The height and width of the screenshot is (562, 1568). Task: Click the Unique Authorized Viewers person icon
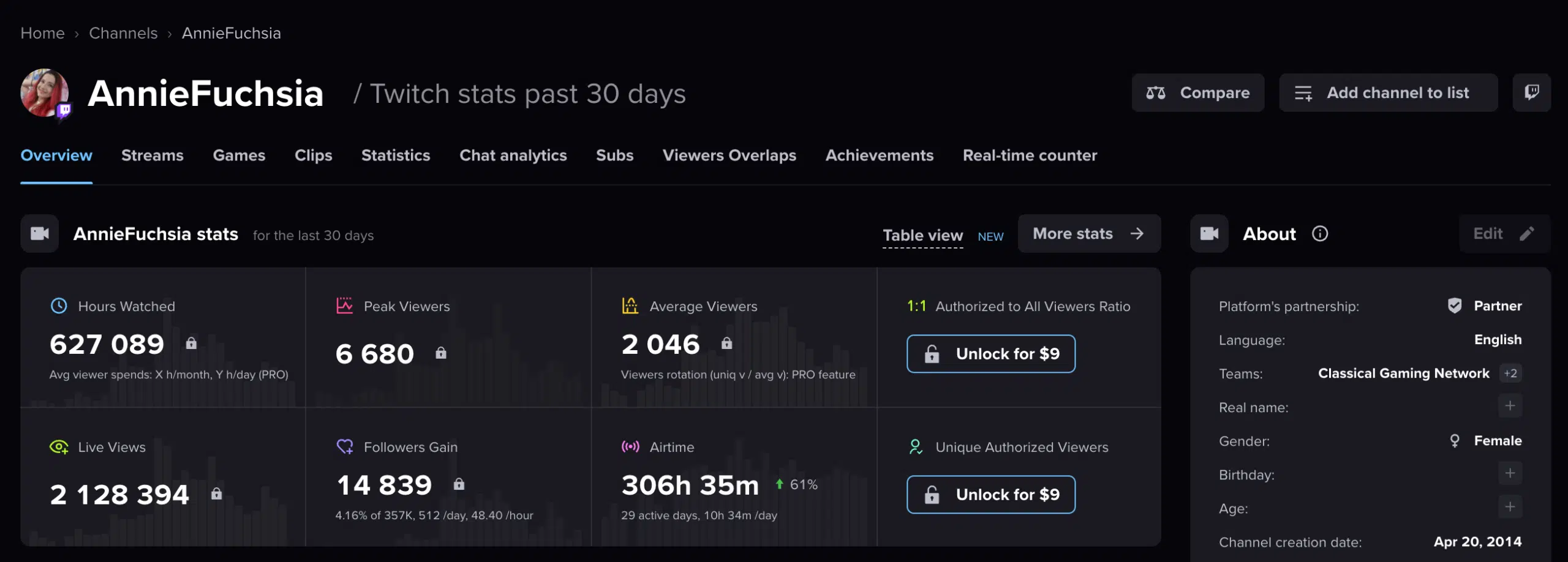916,447
